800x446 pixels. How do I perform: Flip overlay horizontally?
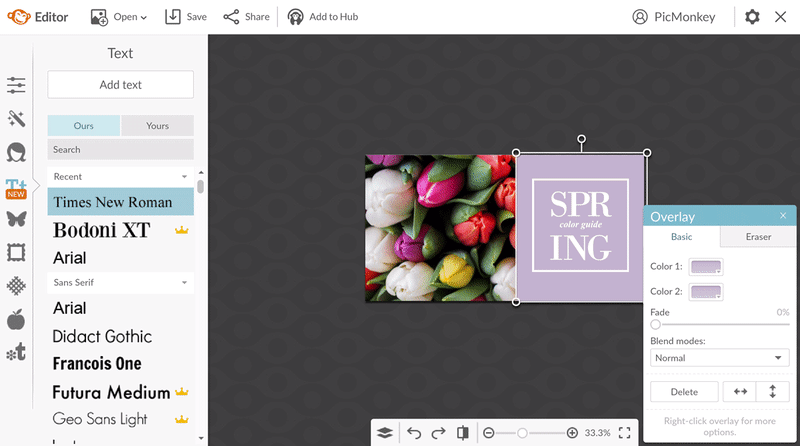click(x=740, y=391)
